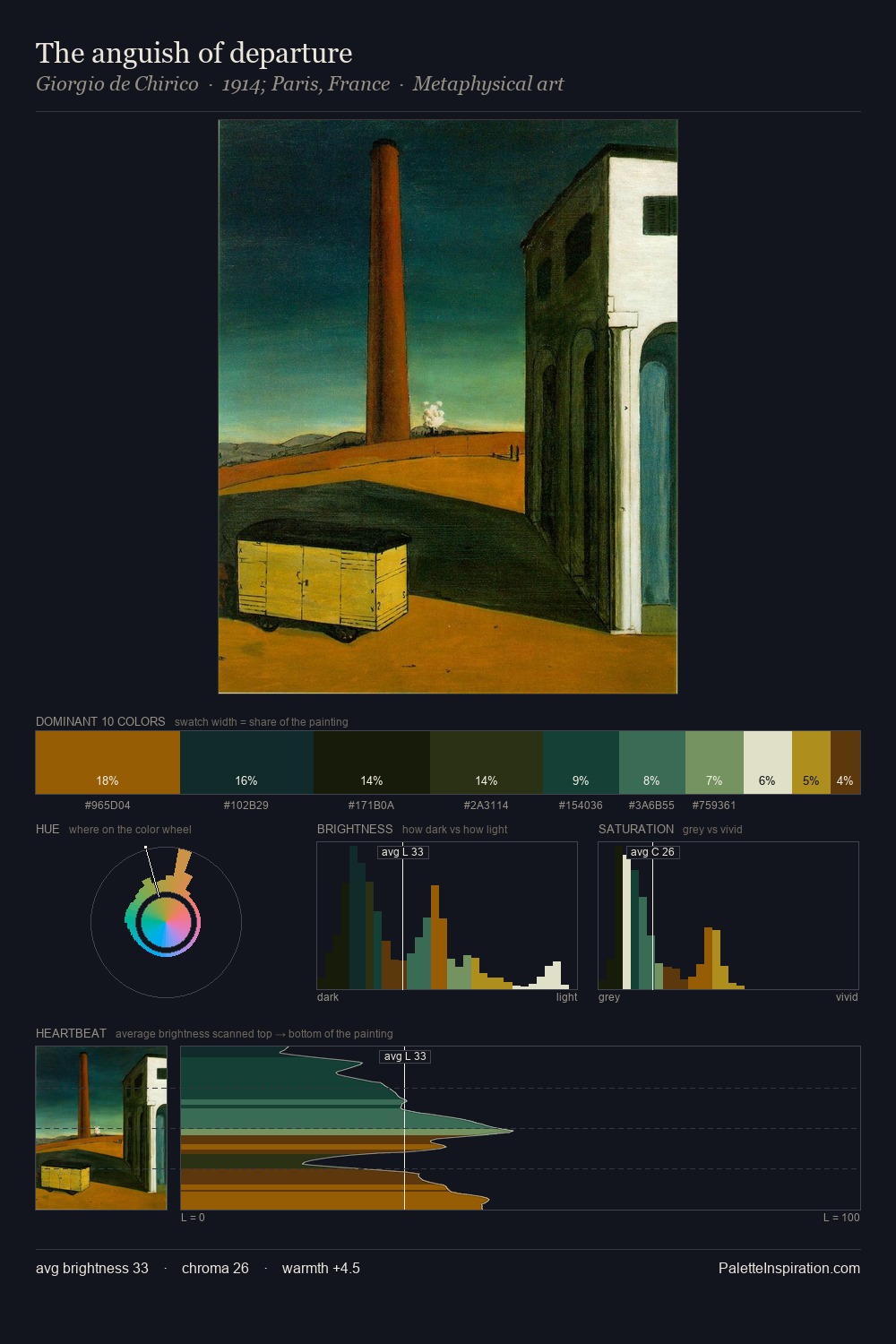Click the #759361 hex label

[x=714, y=806]
